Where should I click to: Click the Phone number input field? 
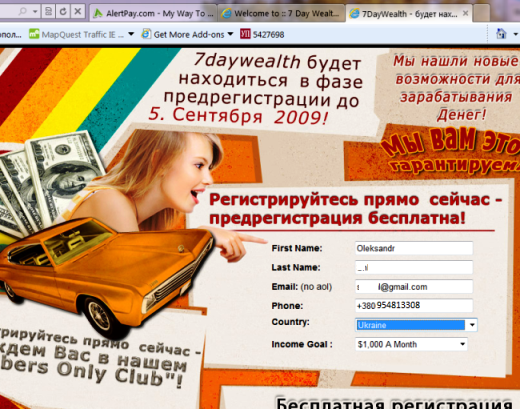tap(414, 305)
